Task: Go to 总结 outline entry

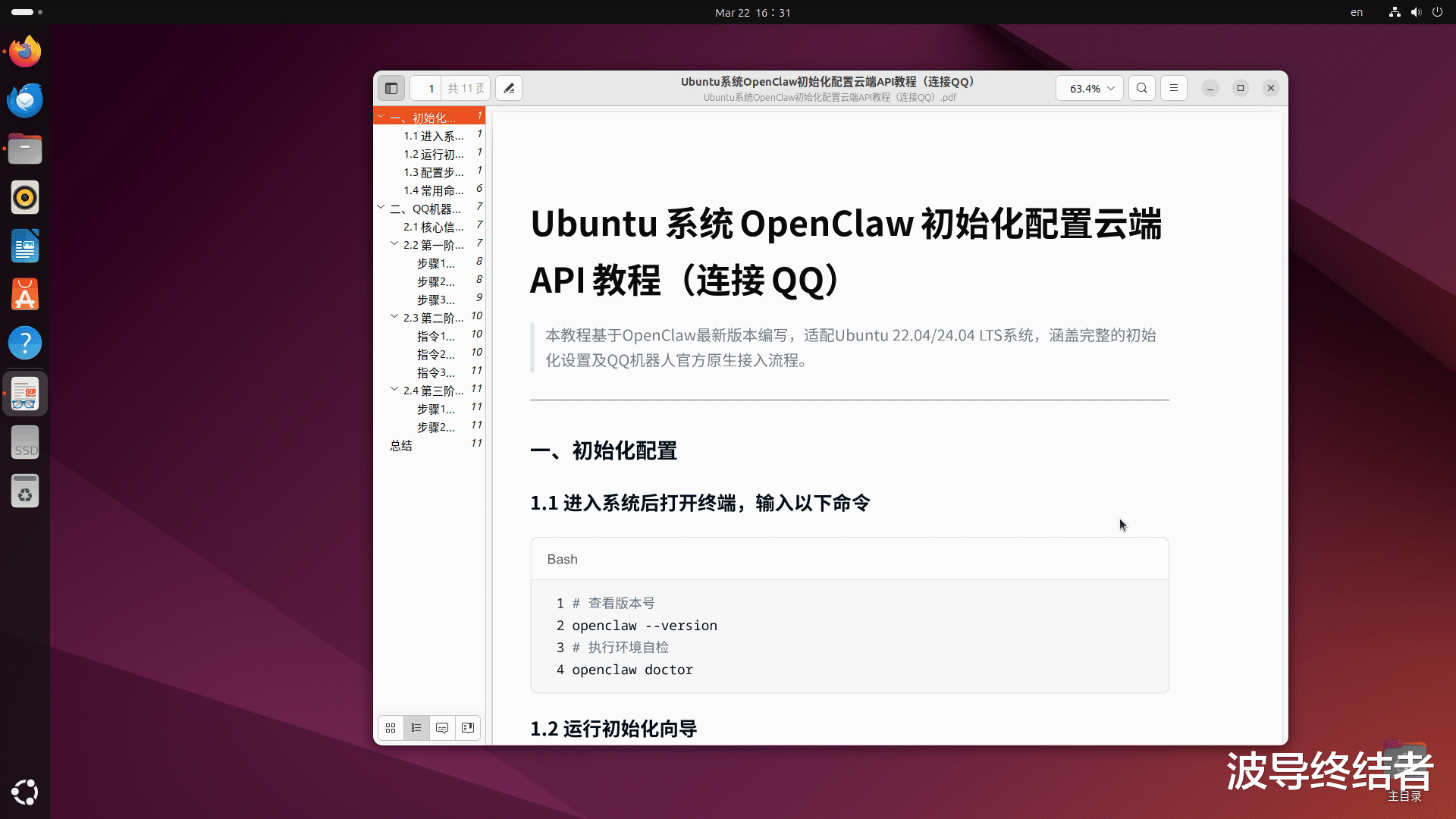Action: [401, 445]
